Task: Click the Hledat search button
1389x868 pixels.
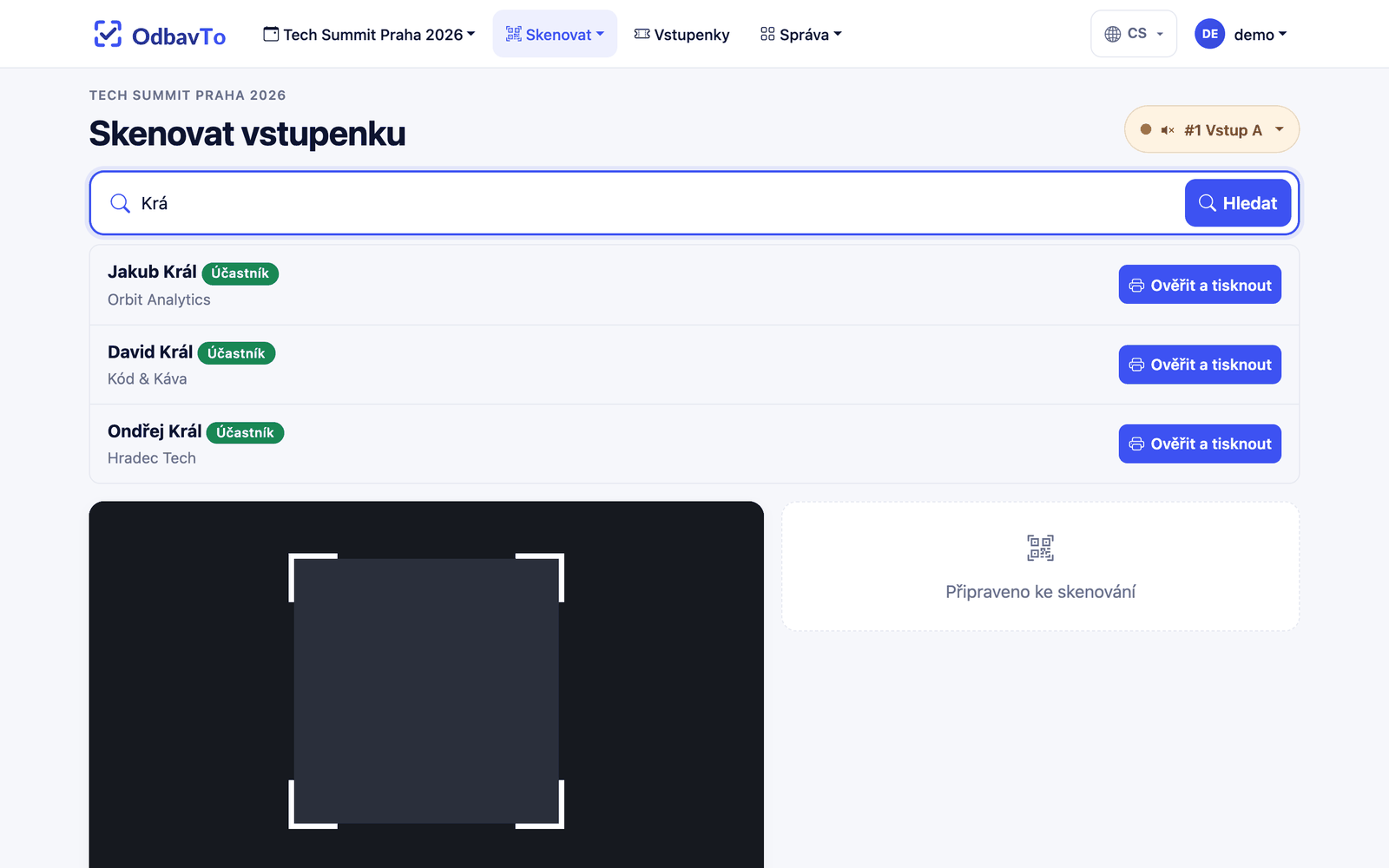Action: 1237,203
